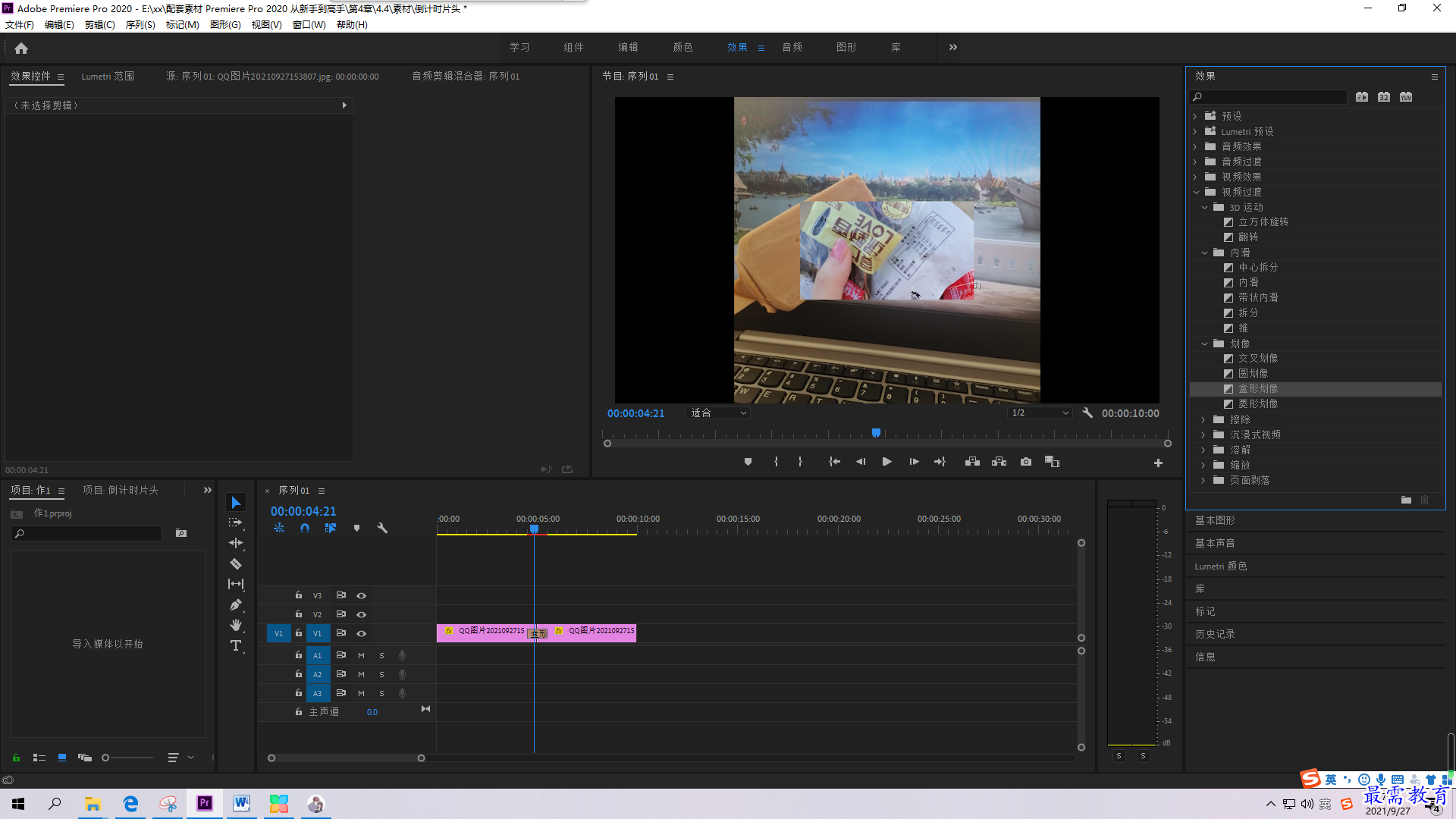1456x819 pixels.
Task: Open Premiere Pro in Windows taskbar
Action: pyautogui.click(x=205, y=803)
